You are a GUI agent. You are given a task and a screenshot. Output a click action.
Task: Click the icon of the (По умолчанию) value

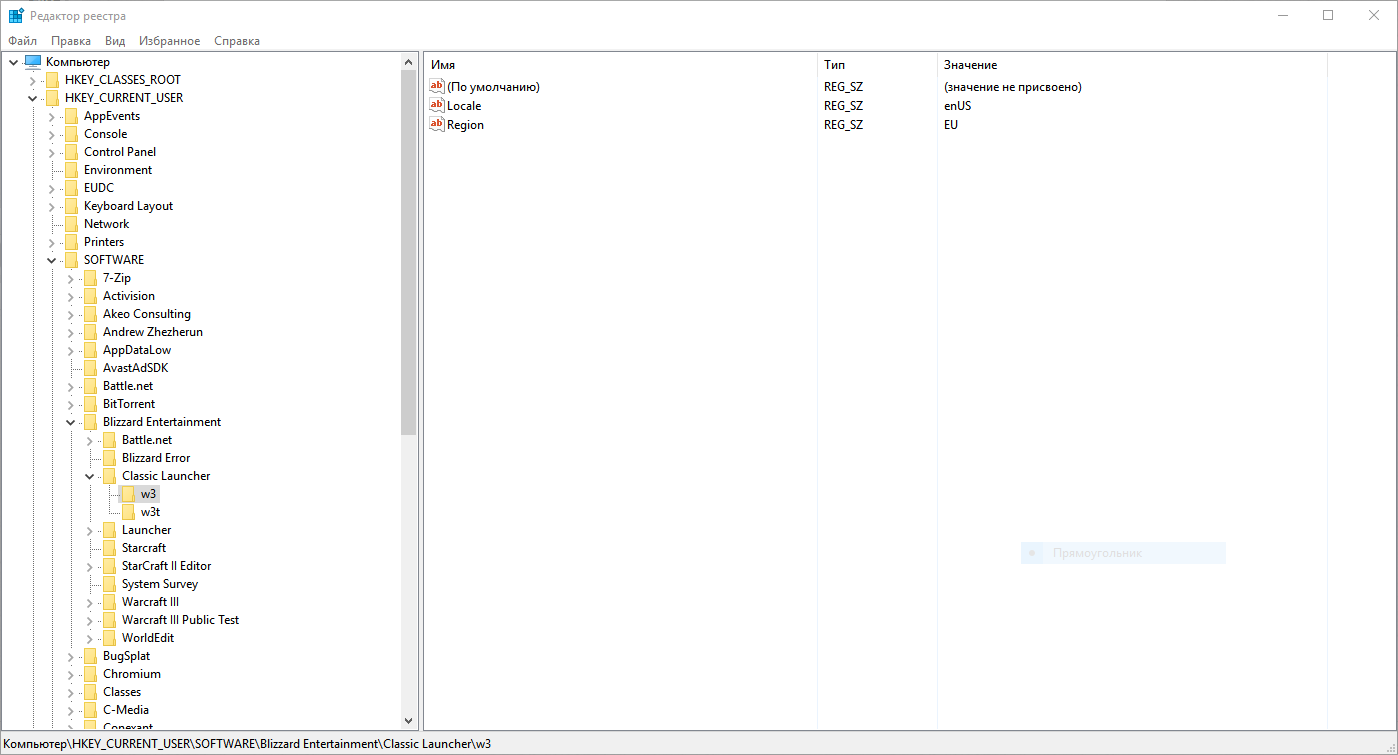click(437, 86)
